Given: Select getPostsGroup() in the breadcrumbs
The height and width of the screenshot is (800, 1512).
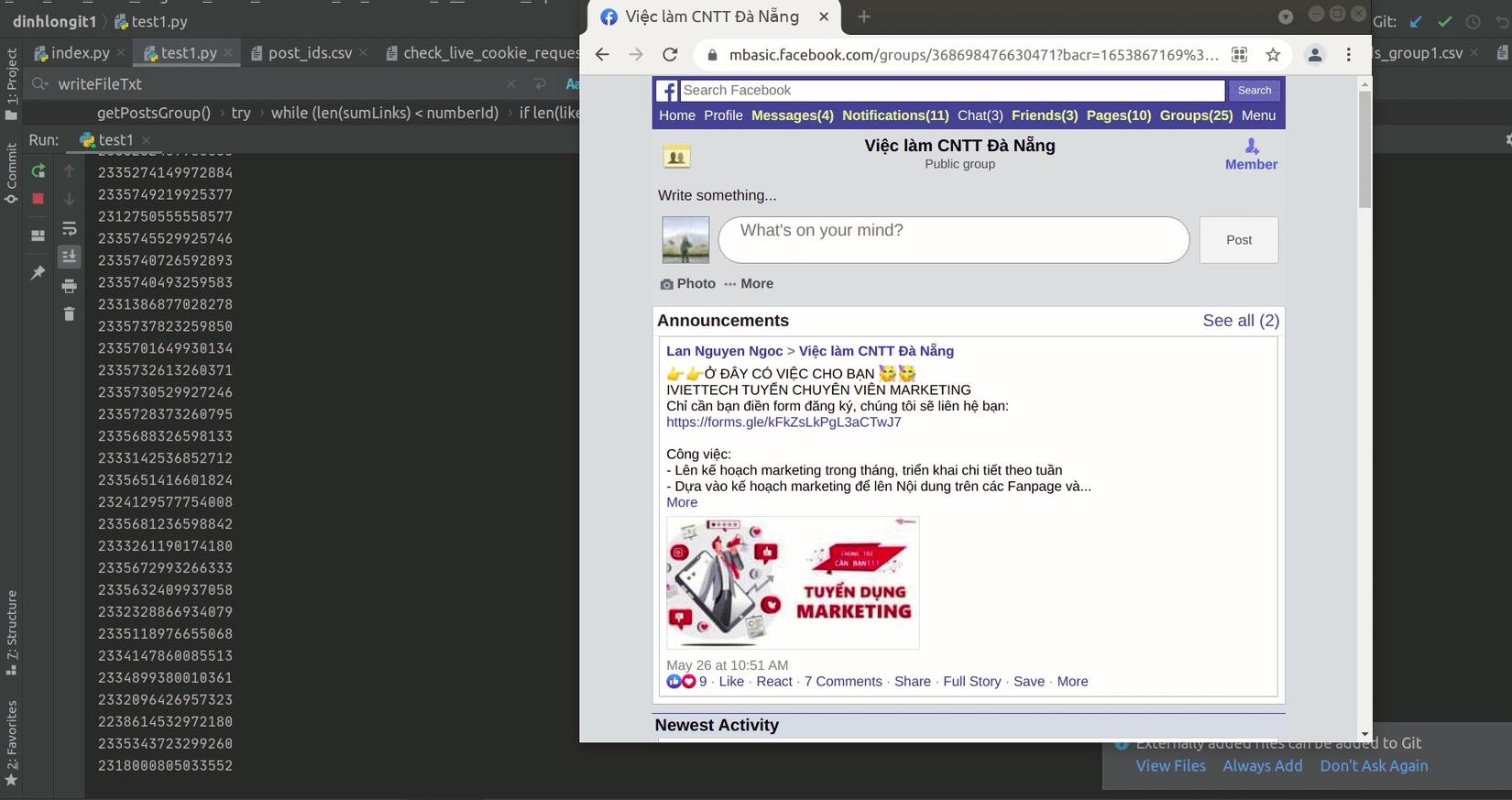Looking at the screenshot, I should click(154, 113).
